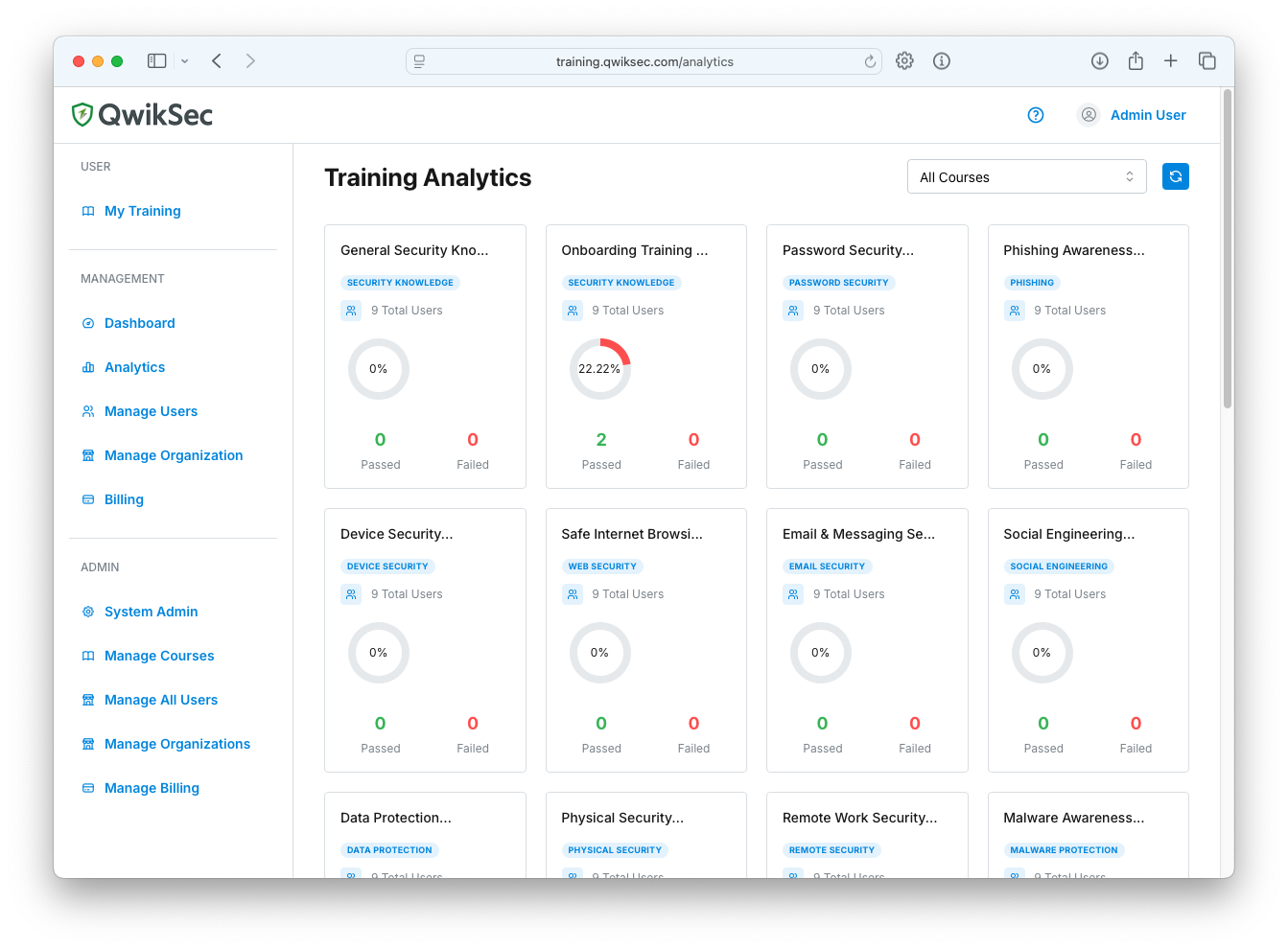Click users icon in Password Security card

(x=793, y=311)
